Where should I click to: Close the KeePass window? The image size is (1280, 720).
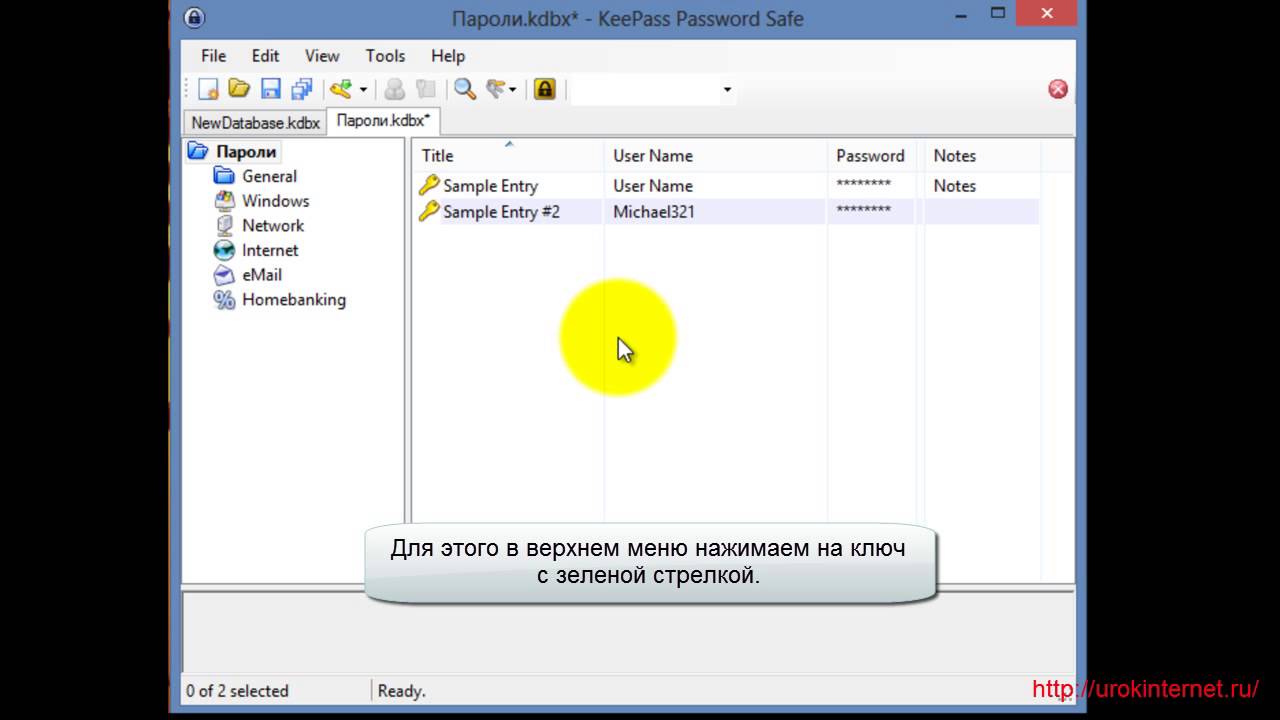1047,13
